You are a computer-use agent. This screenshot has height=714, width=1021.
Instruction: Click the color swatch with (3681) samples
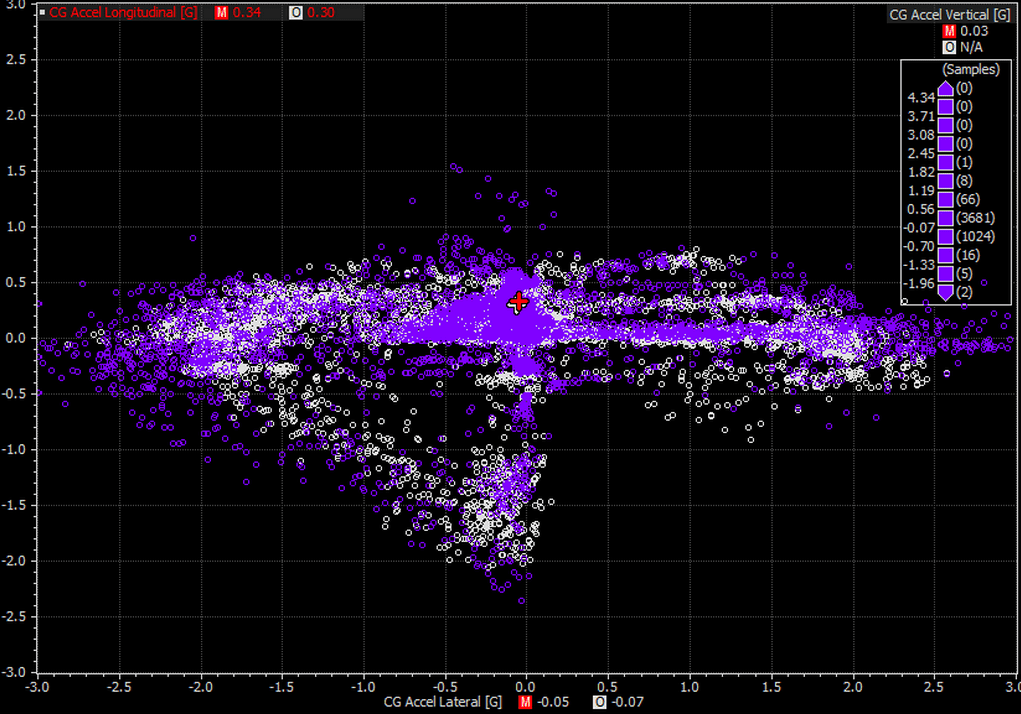945,218
